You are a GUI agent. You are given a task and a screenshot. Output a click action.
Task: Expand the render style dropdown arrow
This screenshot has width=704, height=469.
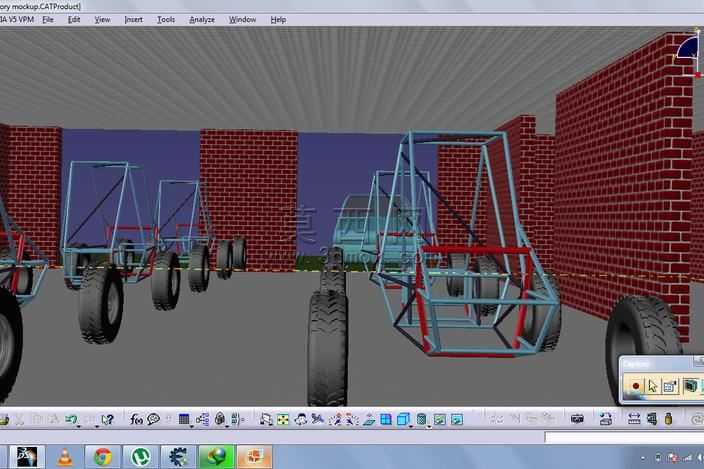429,425
